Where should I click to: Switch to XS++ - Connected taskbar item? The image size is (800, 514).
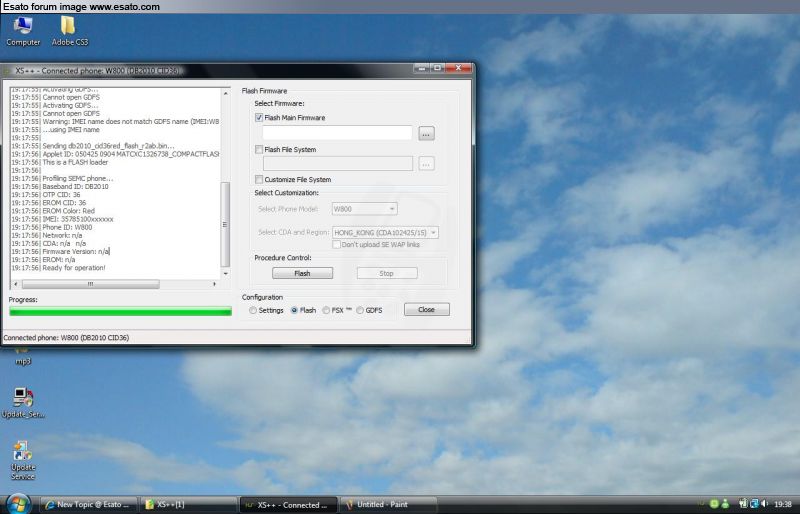[288, 504]
